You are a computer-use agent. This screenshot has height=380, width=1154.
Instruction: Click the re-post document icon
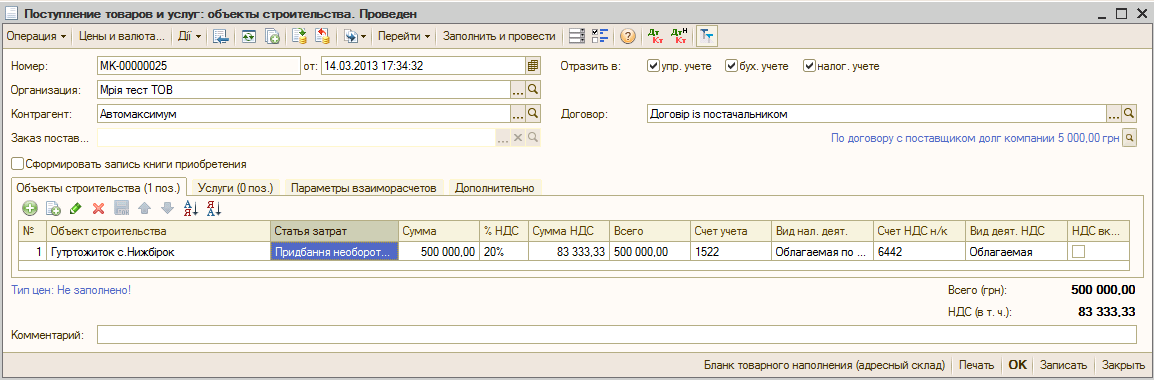249,35
